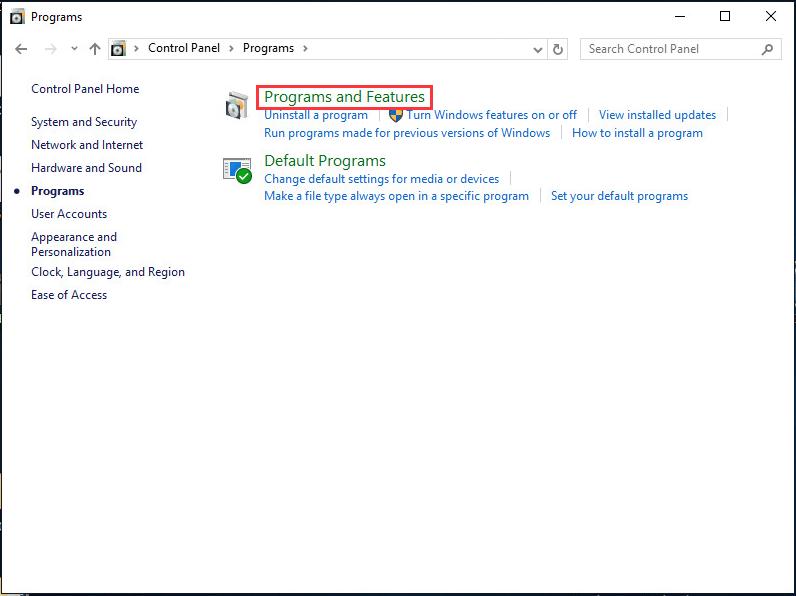Refresh the Control Panel view
The width and height of the screenshot is (796, 596).
(x=557, y=49)
